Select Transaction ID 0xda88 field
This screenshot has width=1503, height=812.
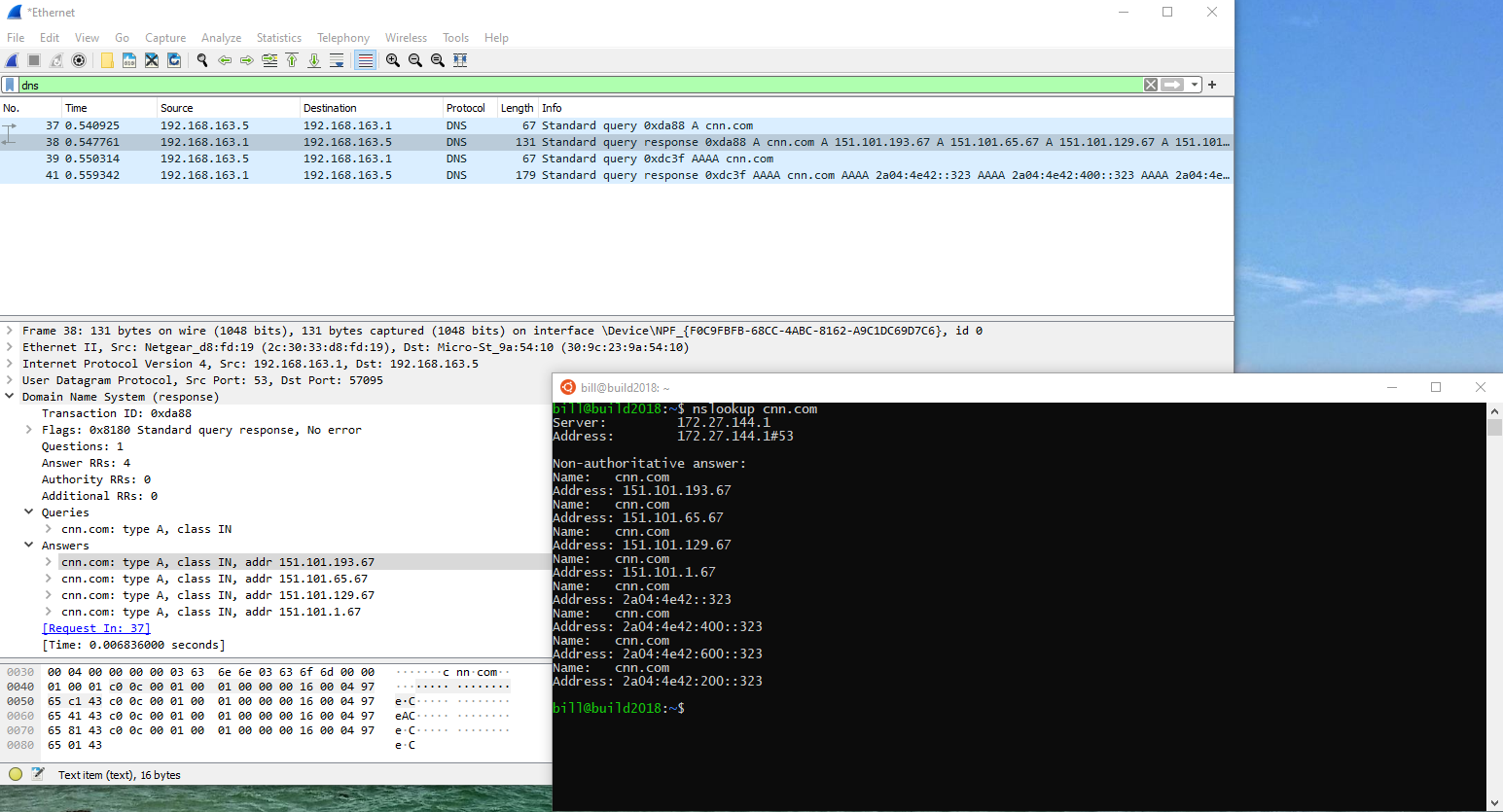pyautogui.click(x=117, y=413)
